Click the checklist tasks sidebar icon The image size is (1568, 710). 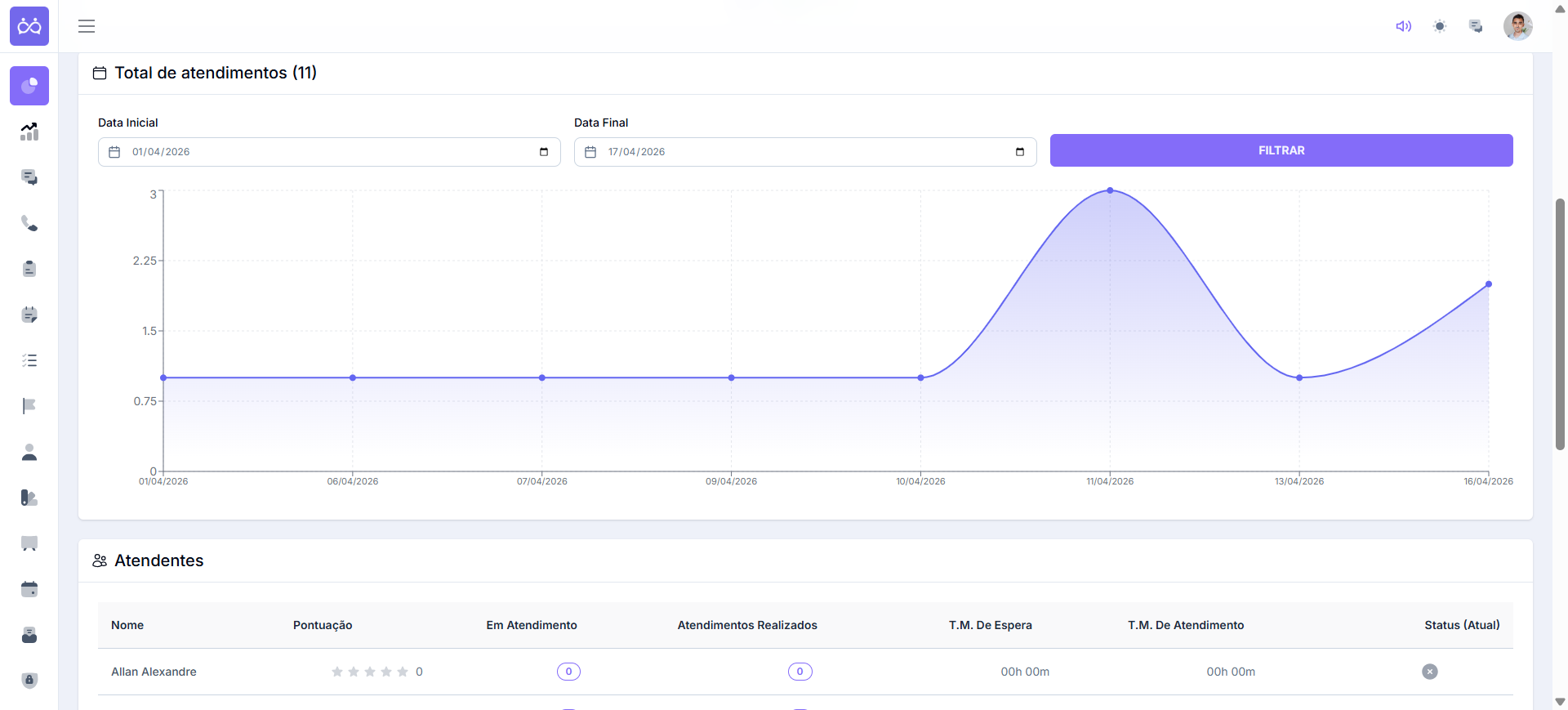point(29,360)
